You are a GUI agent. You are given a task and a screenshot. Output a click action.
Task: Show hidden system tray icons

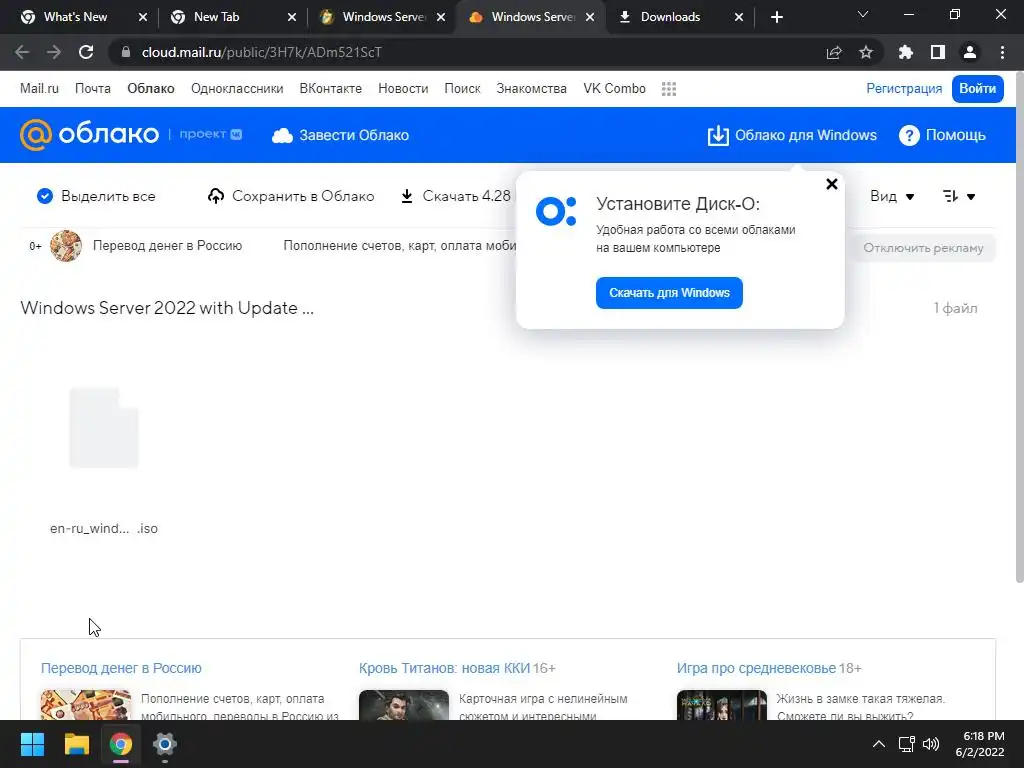(879, 744)
